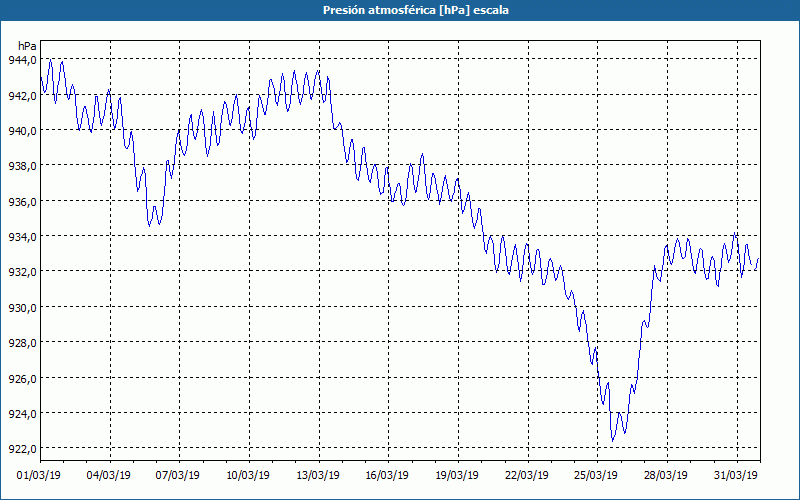
Task: Select the 942,0 axis value
Action: [x=22, y=95]
